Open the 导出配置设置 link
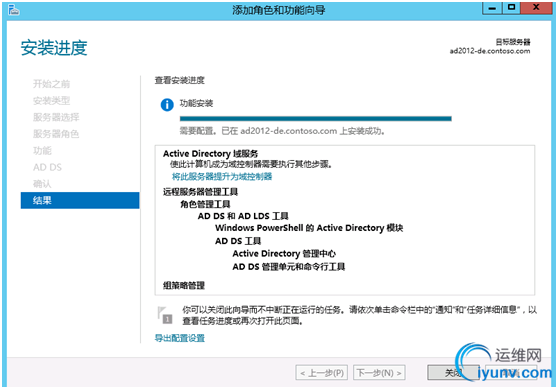This screenshot has height=389, width=558. pos(180,338)
